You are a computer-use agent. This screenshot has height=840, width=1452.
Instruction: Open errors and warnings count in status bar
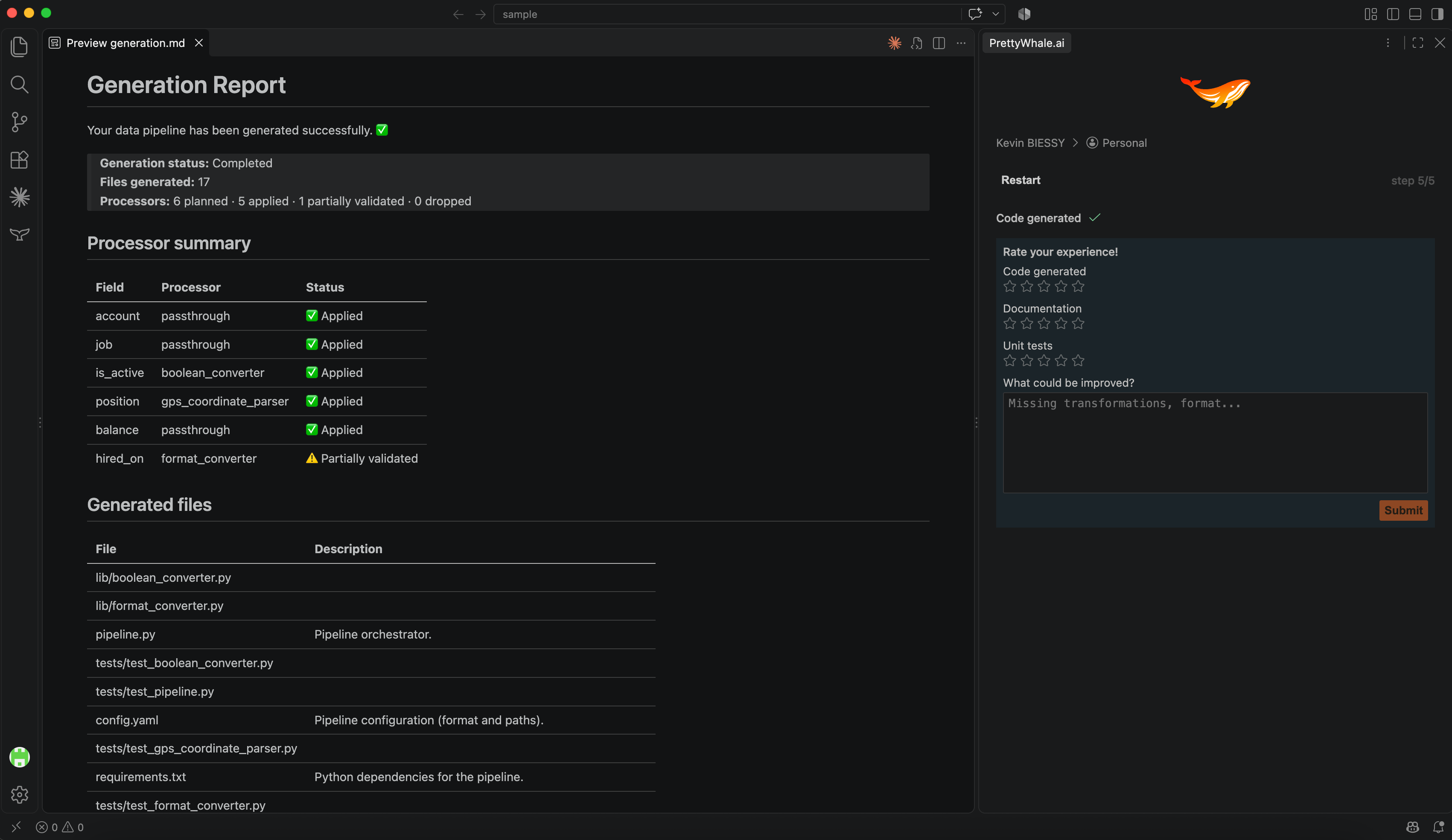[60, 827]
